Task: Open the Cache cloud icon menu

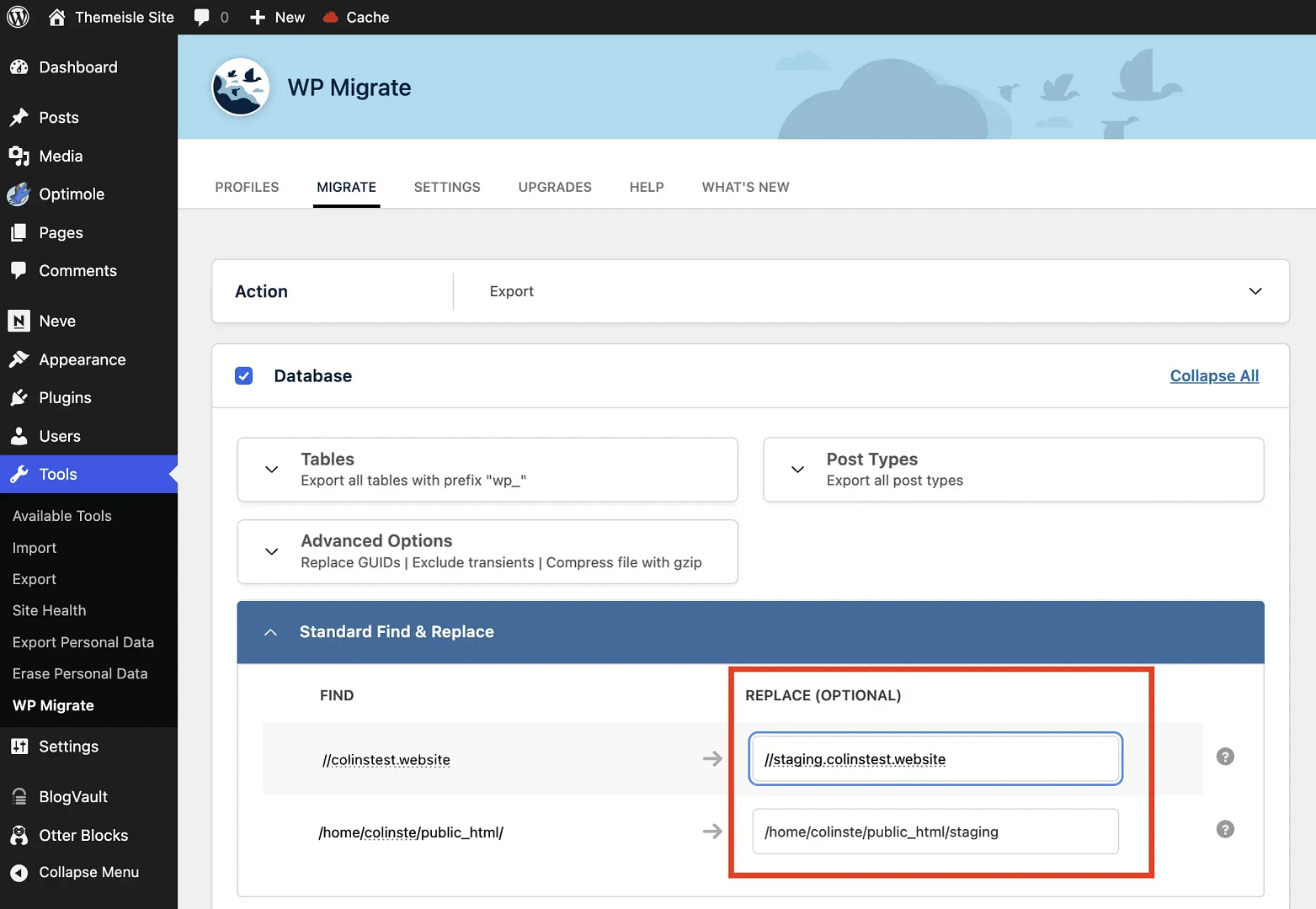Action: 331,17
